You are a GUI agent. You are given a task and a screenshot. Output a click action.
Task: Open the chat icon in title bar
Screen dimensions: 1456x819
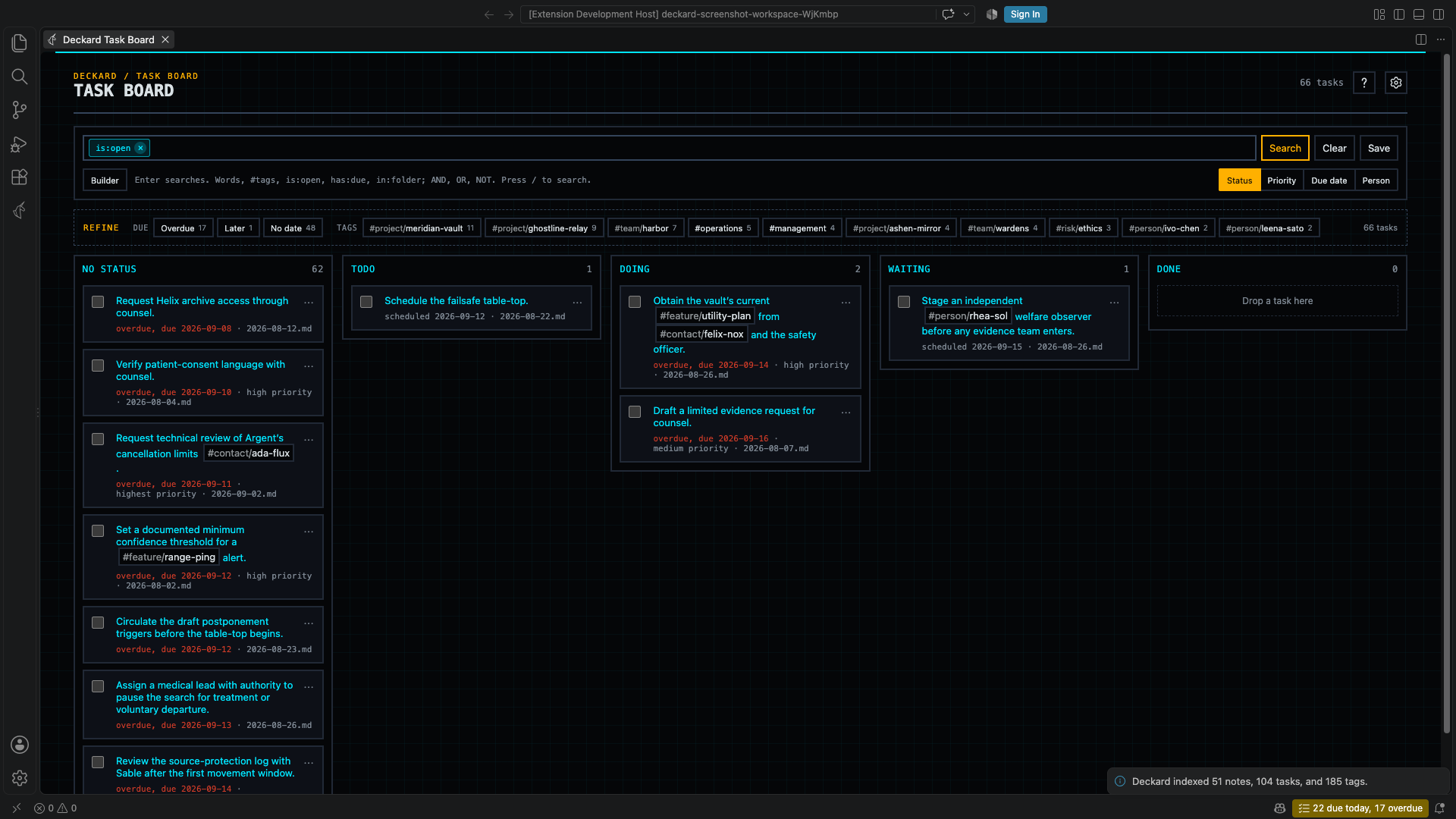click(948, 14)
